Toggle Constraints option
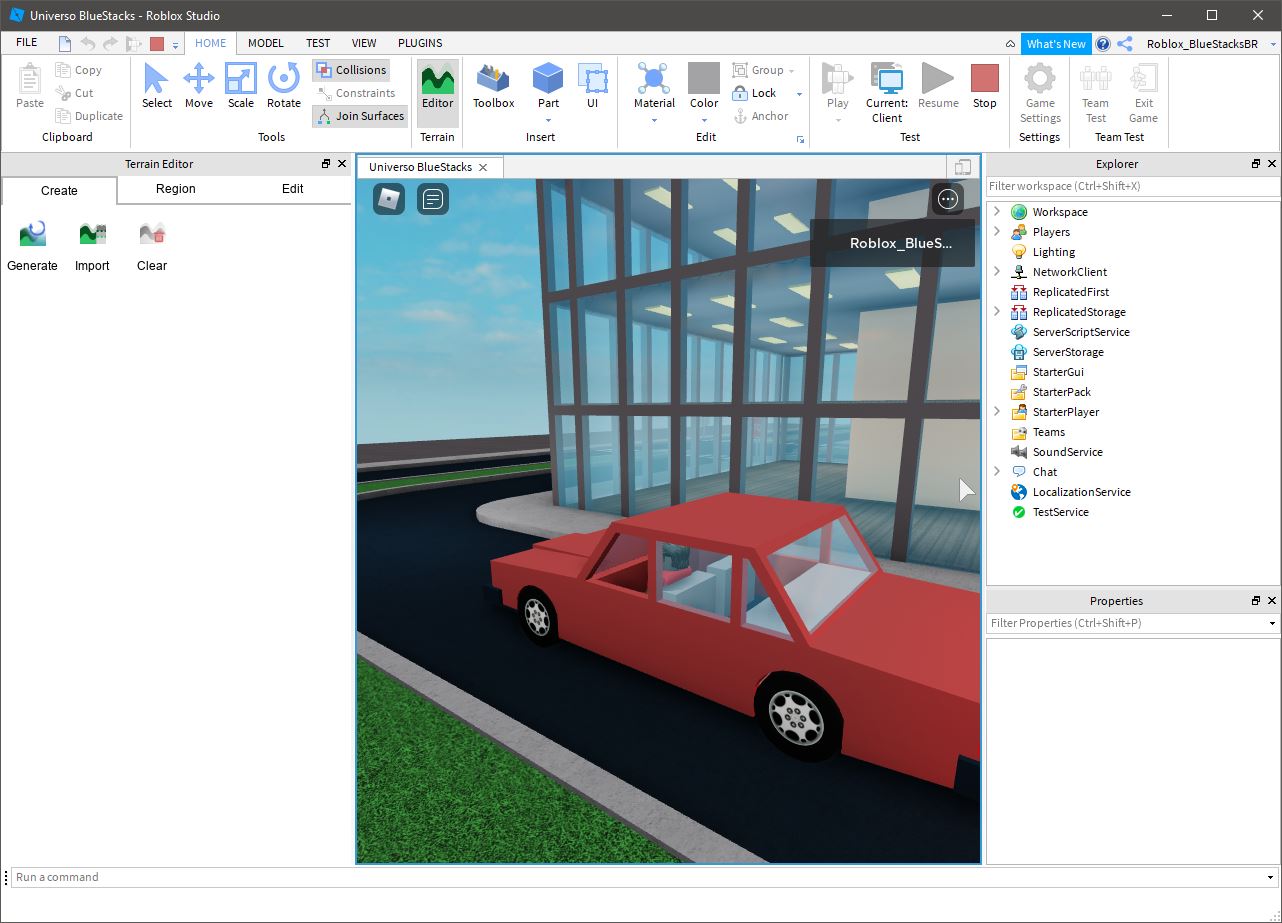1282x923 pixels. [x=356, y=93]
